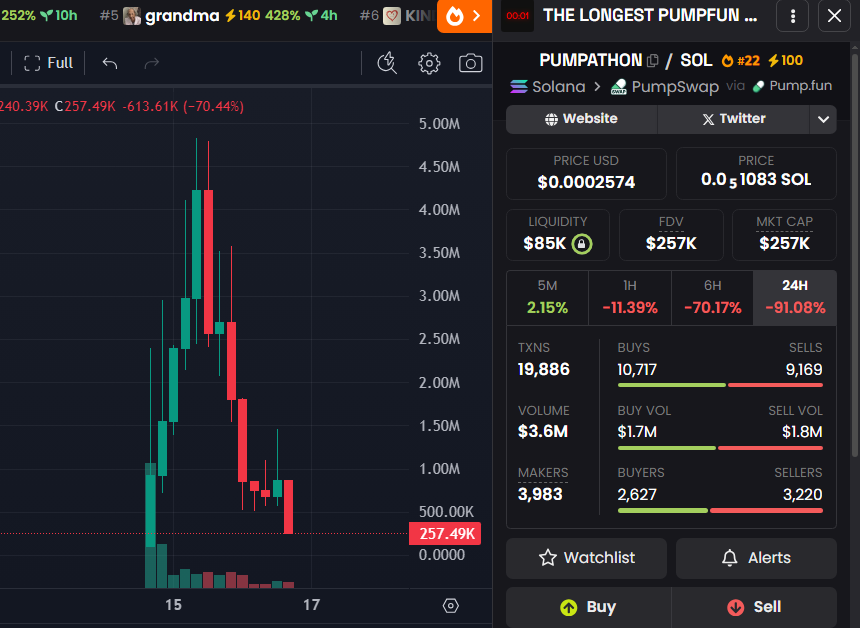Redo chart action

point(151,64)
